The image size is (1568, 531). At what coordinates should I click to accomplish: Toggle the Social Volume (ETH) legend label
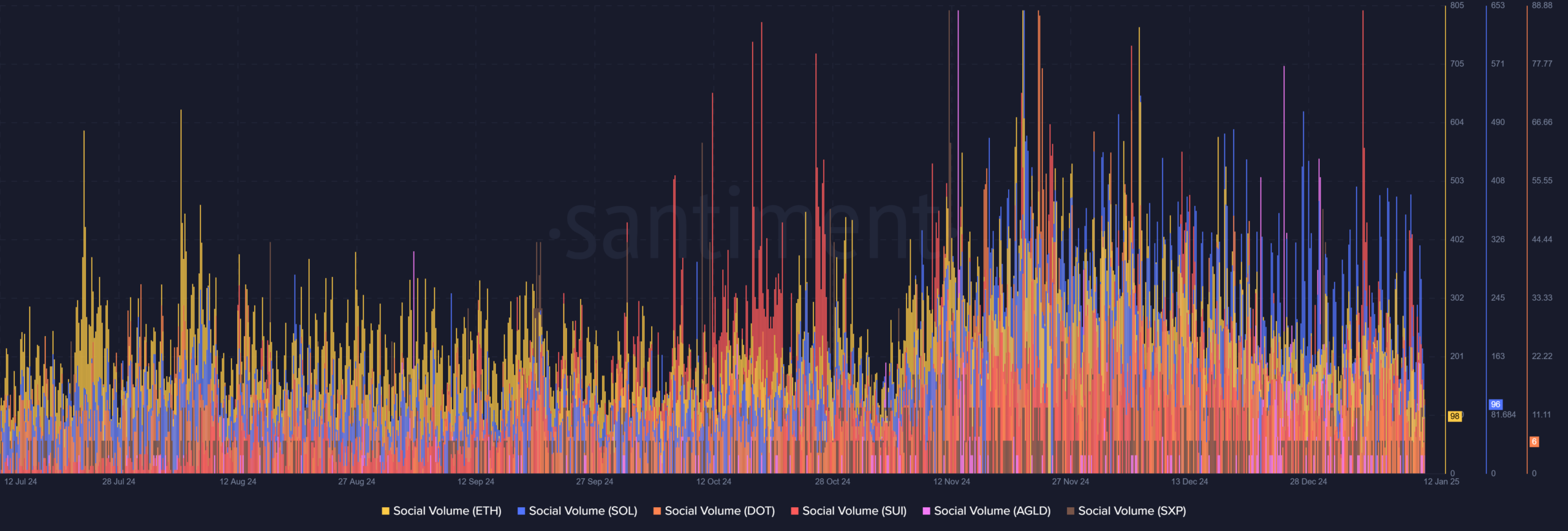pos(447,511)
